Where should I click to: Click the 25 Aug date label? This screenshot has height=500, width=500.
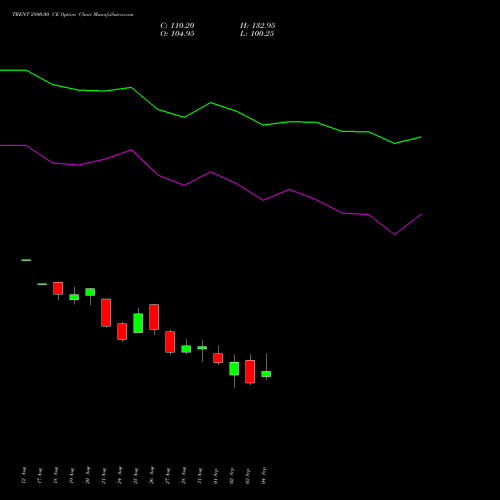click(135, 475)
